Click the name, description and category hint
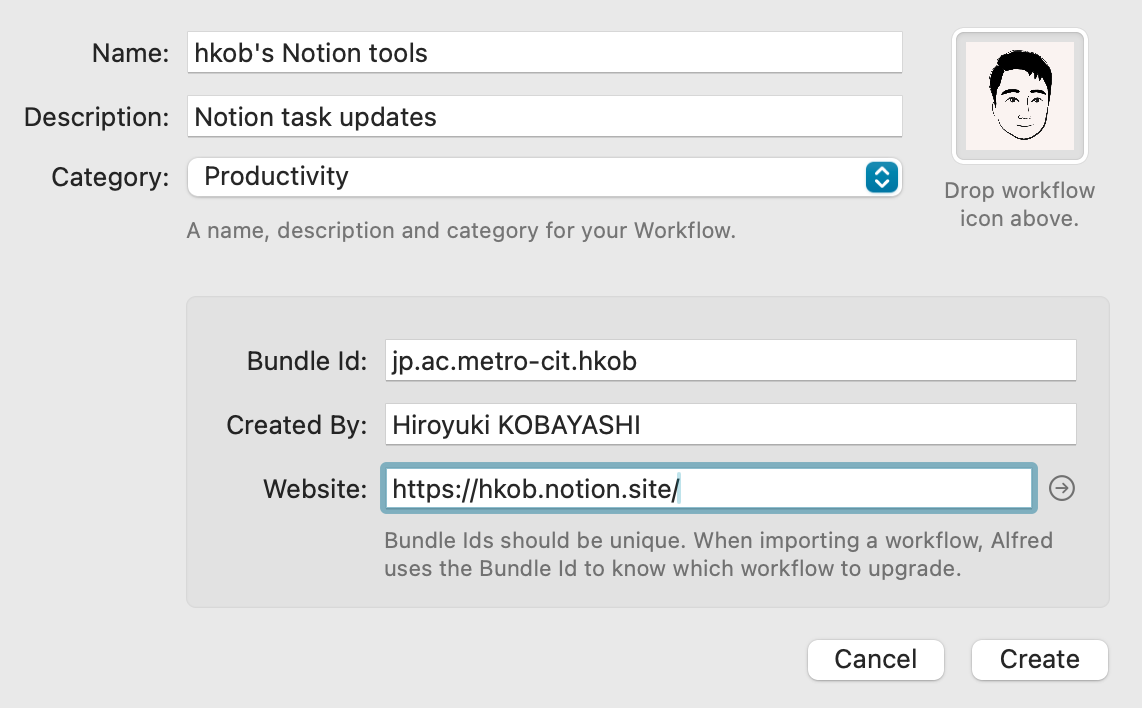Screen dimensions: 1142x708 (461, 231)
